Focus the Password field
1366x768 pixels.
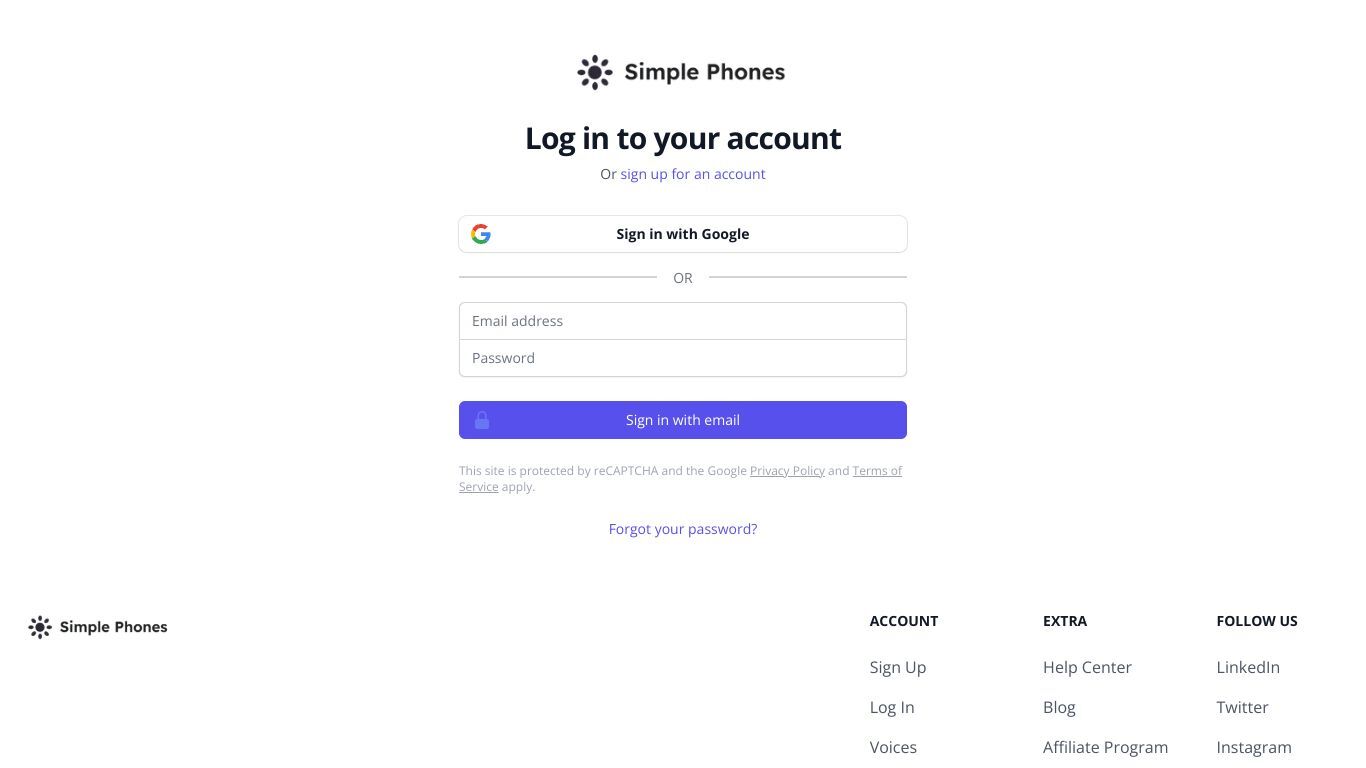click(x=683, y=358)
